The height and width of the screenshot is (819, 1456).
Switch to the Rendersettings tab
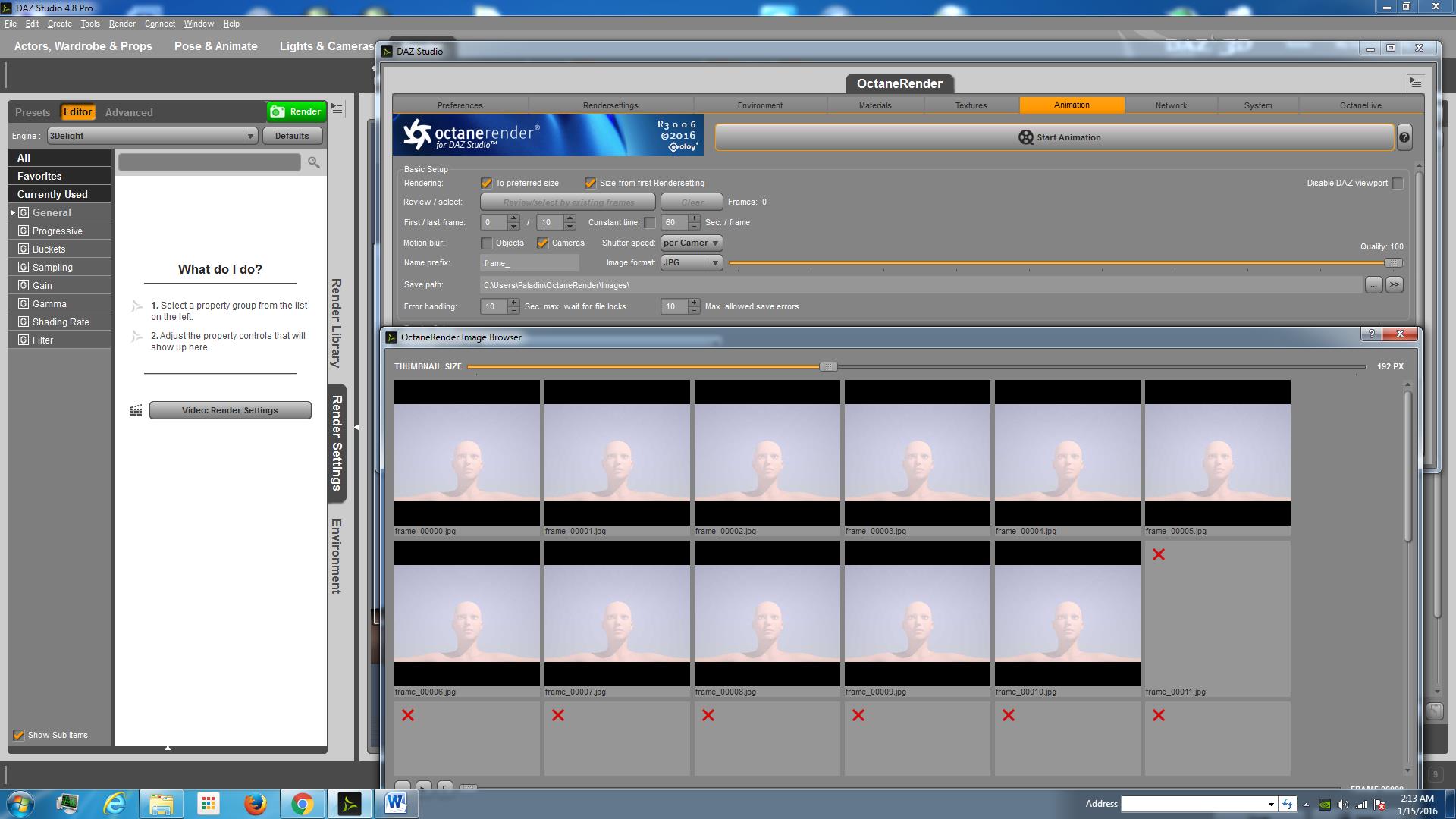point(610,105)
